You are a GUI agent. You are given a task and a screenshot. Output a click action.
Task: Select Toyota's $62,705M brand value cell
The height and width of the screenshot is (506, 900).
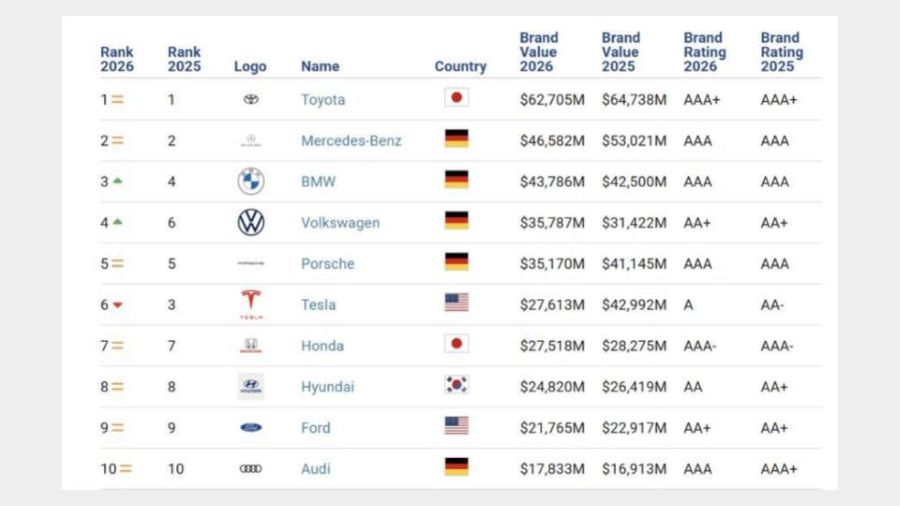pos(552,99)
